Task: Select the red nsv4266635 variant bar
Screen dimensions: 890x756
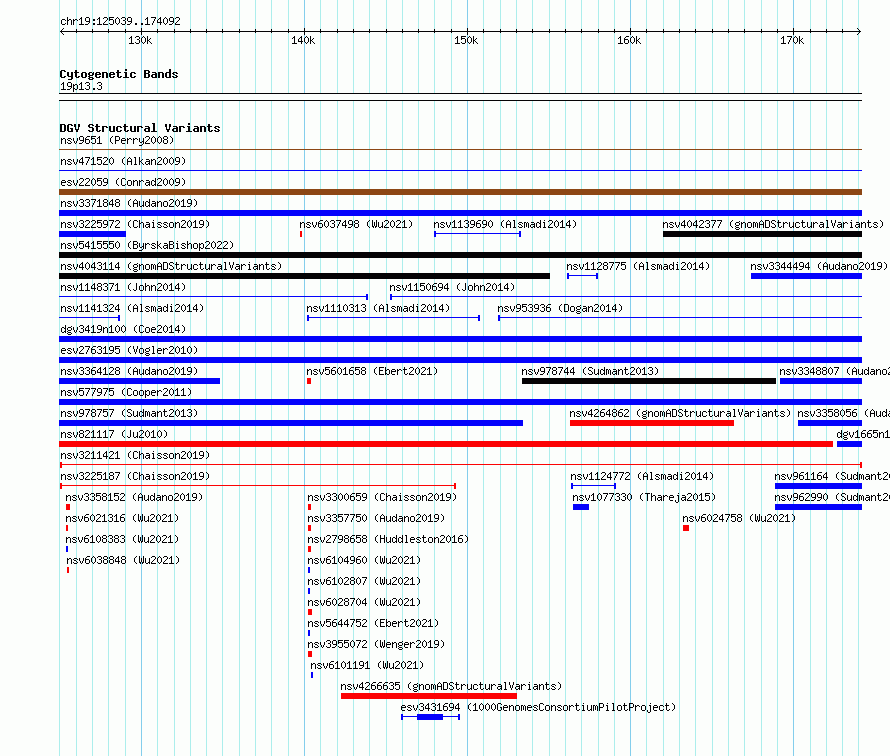Action: pyautogui.click(x=429, y=696)
